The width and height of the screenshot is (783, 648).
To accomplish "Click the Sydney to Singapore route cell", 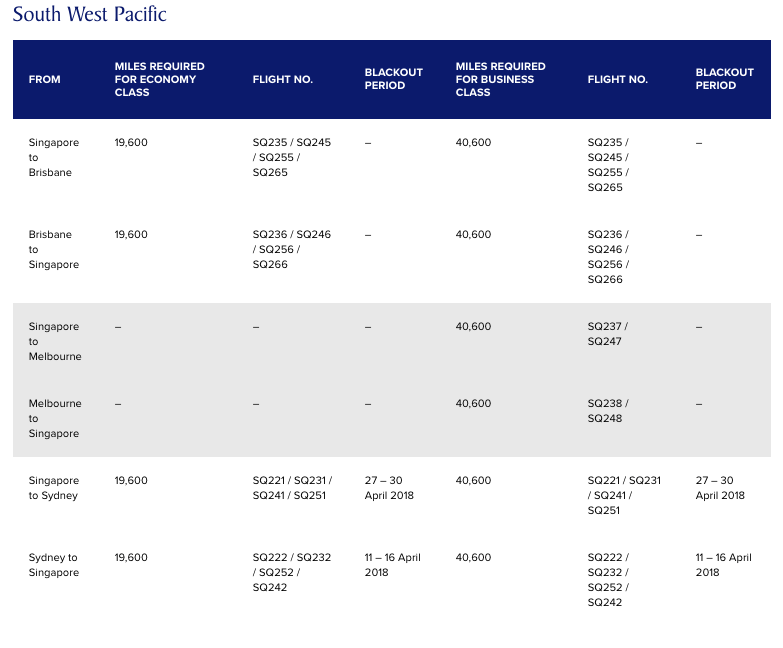I will tap(54, 565).
